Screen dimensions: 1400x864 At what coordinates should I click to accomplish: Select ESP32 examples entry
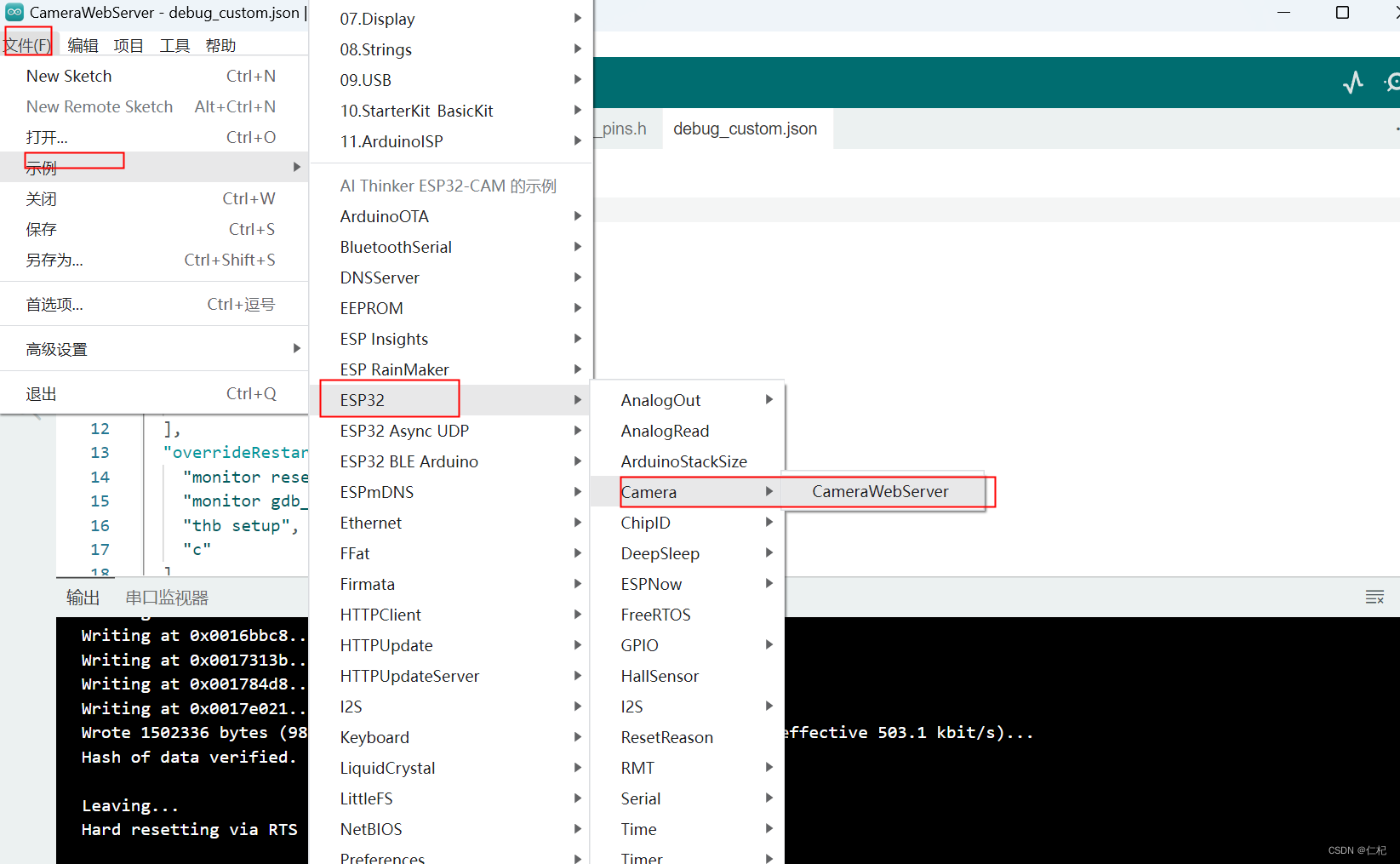pos(451,400)
